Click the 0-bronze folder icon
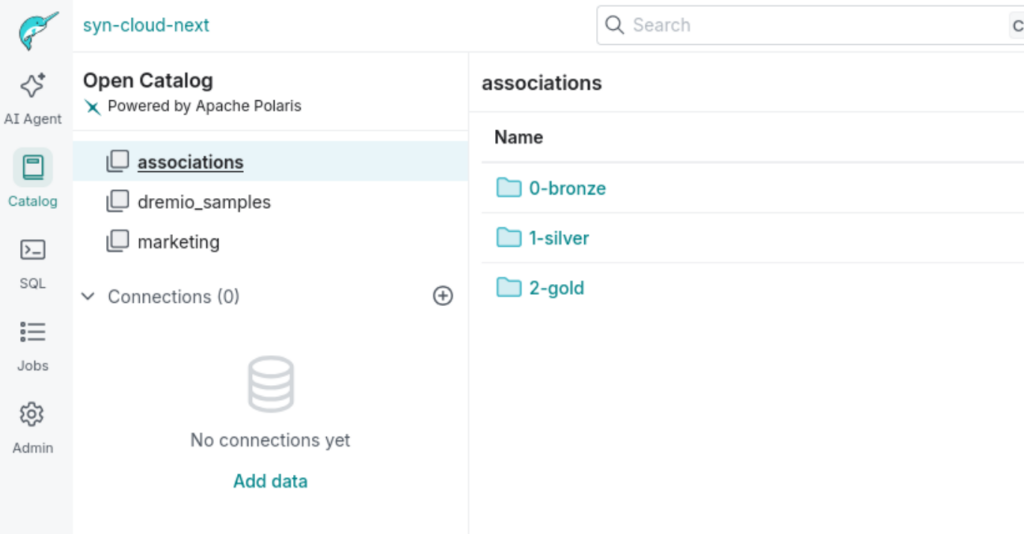The image size is (1024, 534). [x=509, y=187]
